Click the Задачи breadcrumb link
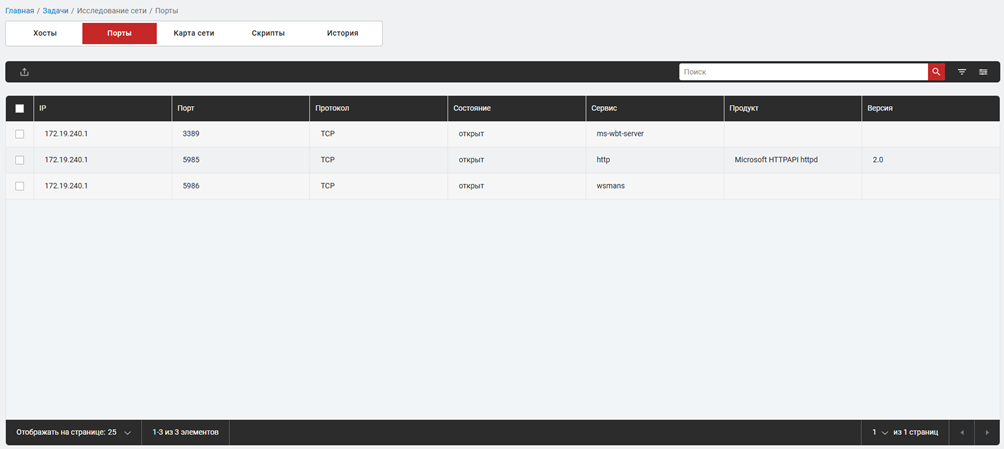 [x=55, y=10]
